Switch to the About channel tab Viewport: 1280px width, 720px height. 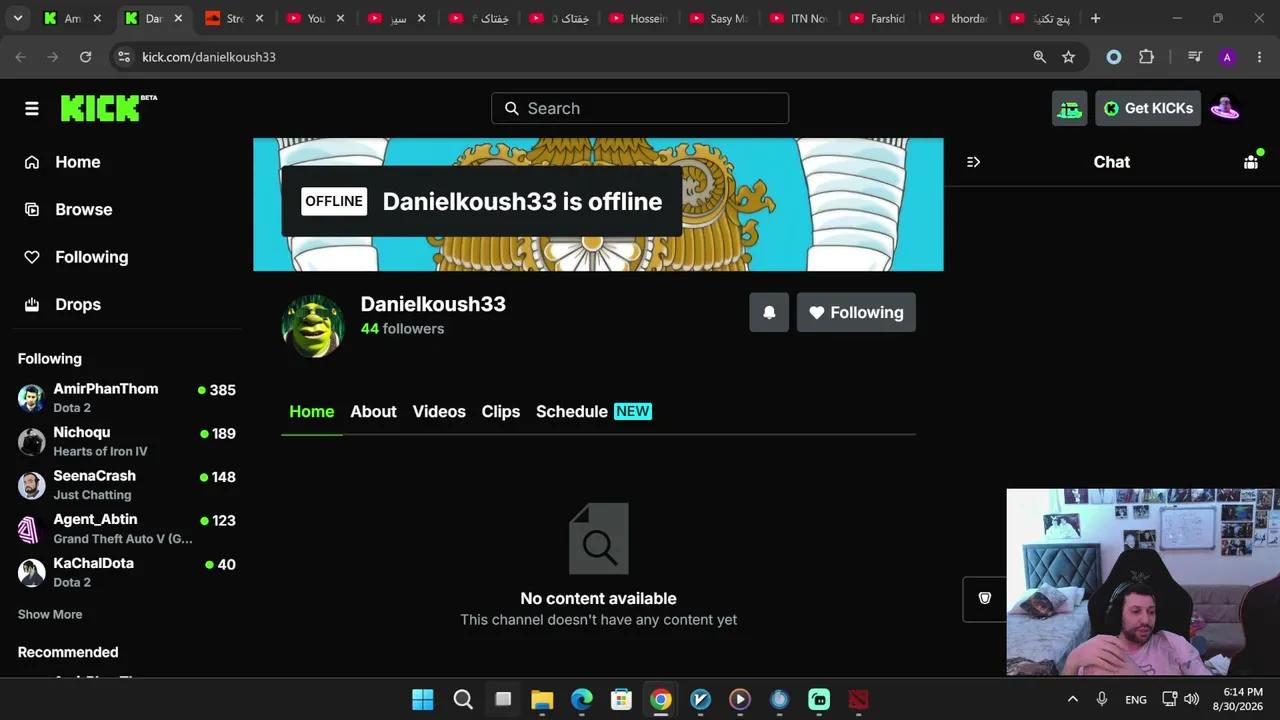point(373,411)
